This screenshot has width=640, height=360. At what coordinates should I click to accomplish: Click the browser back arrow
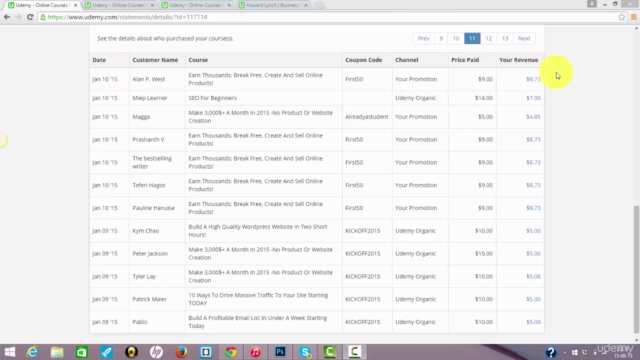coord(7,17)
